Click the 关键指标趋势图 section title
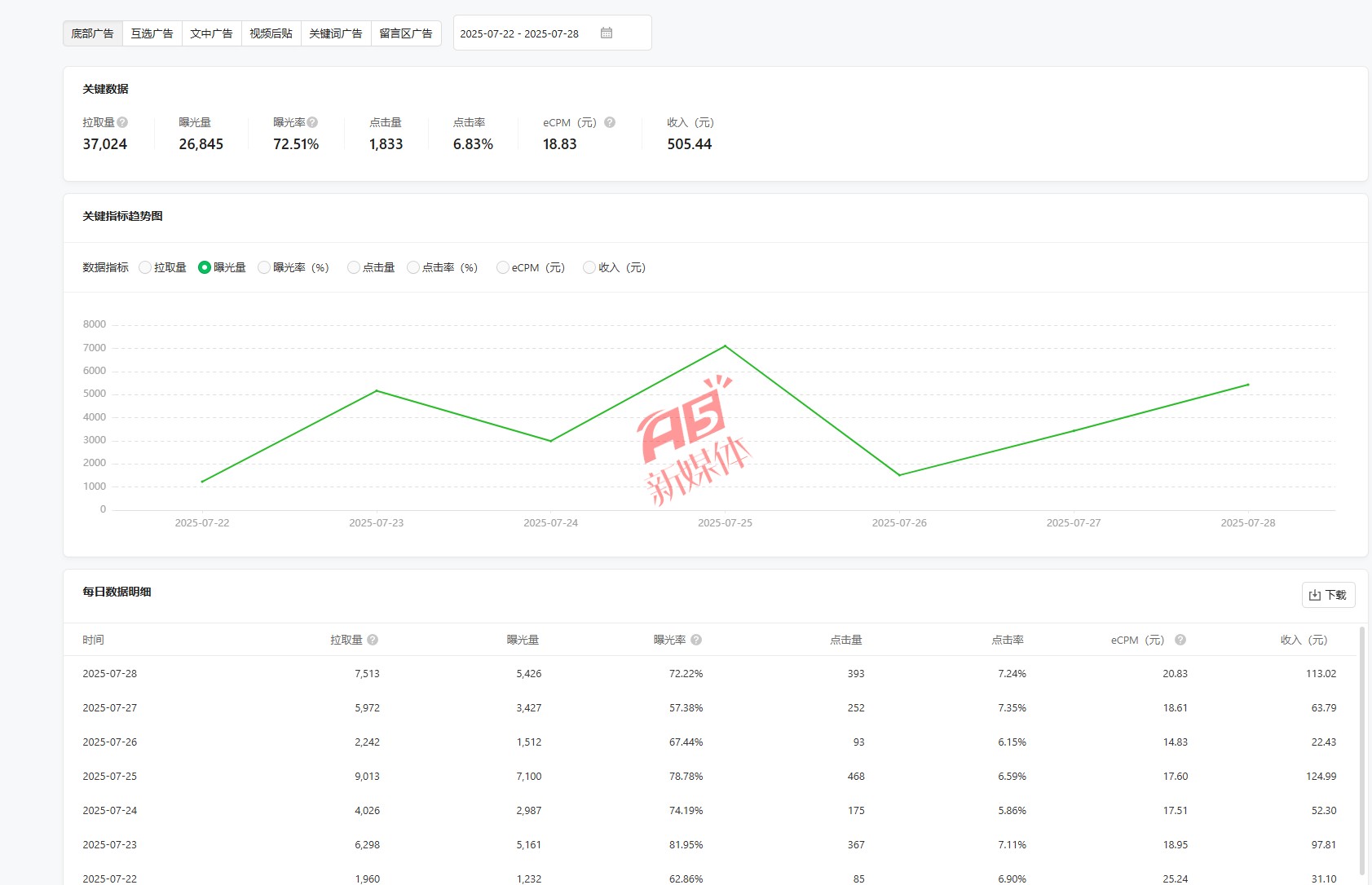The image size is (1372, 885). click(x=122, y=216)
